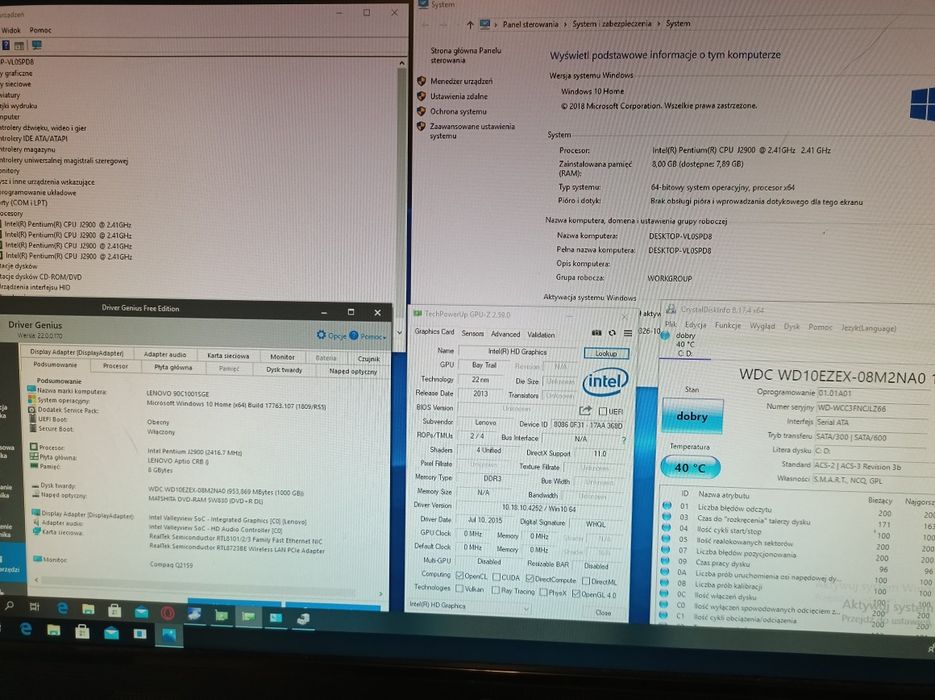Open the Widok menu in Device Manager

pos(11,30)
